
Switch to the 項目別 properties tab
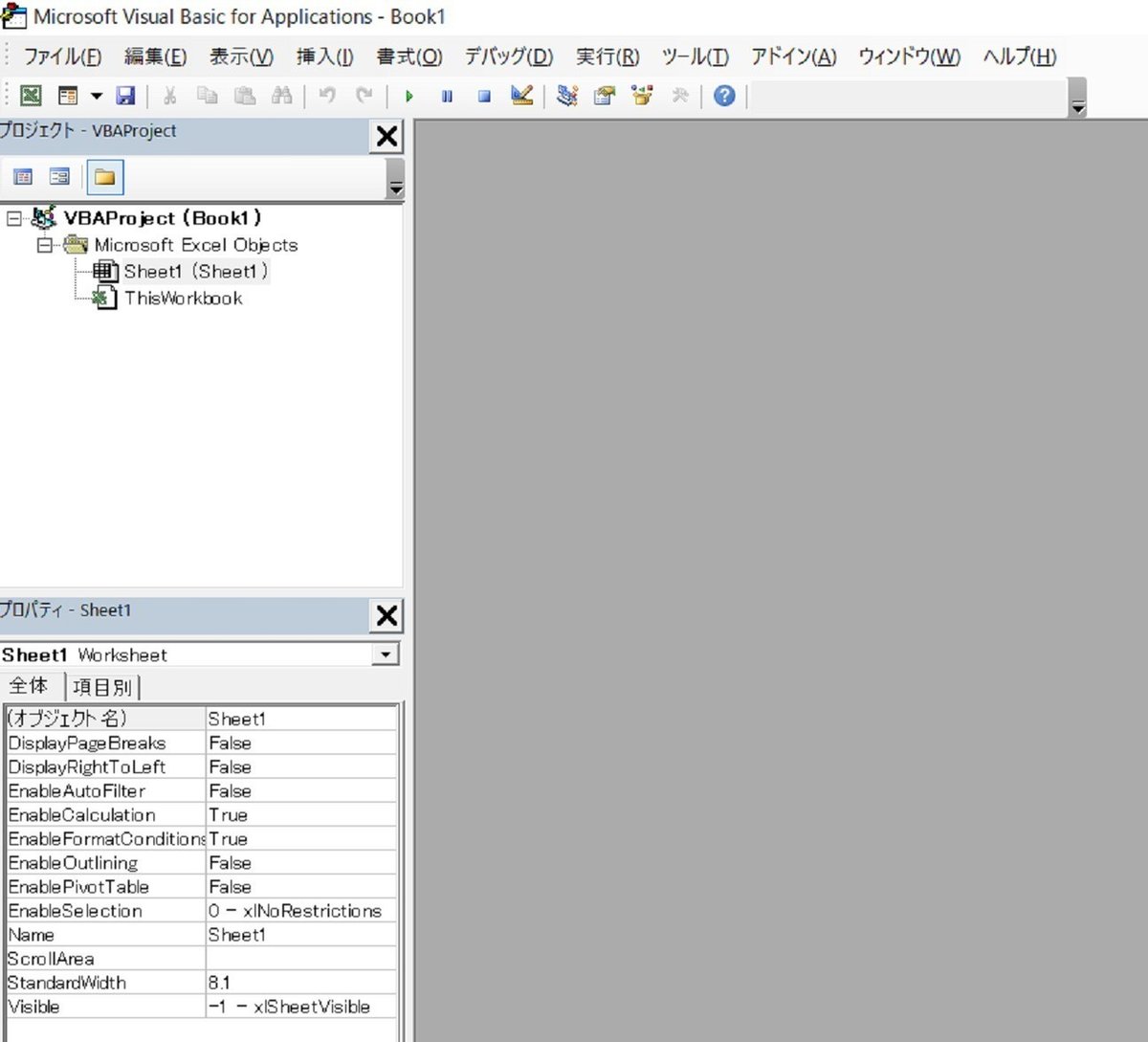point(102,687)
